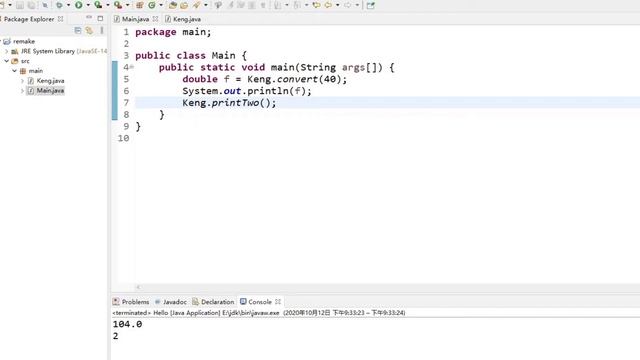Select Keng.java in Package Explorer

pos(50,81)
